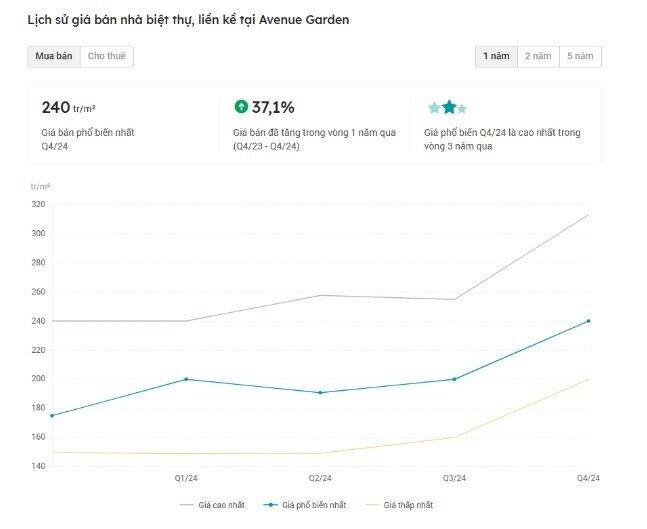
Task: Select the 5 năm time range
Action: coord(580,57)
